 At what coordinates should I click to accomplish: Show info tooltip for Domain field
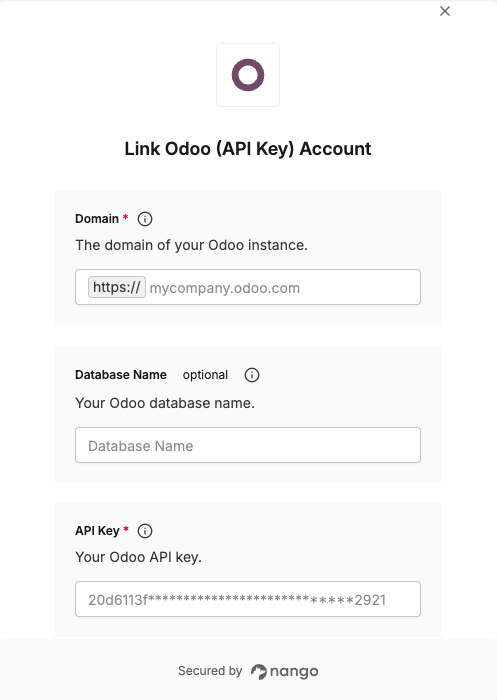(145, 219)
